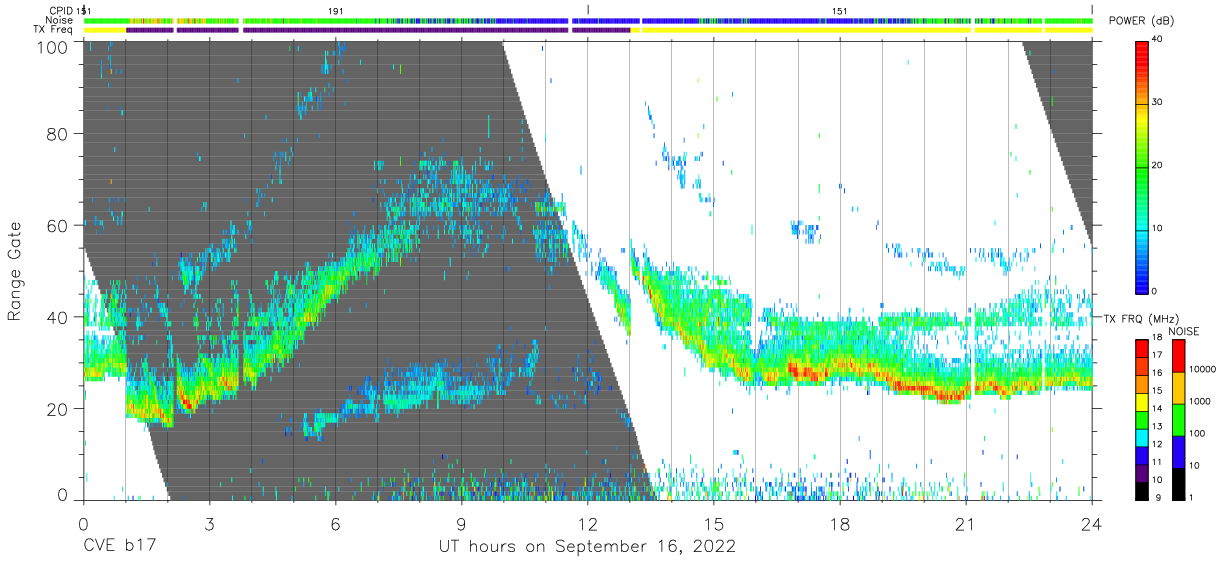The height and width of the screenshot is (567, 1228).
Task: Click the purple segment of the TX frequency colorbar
Action: point(1140,471)
